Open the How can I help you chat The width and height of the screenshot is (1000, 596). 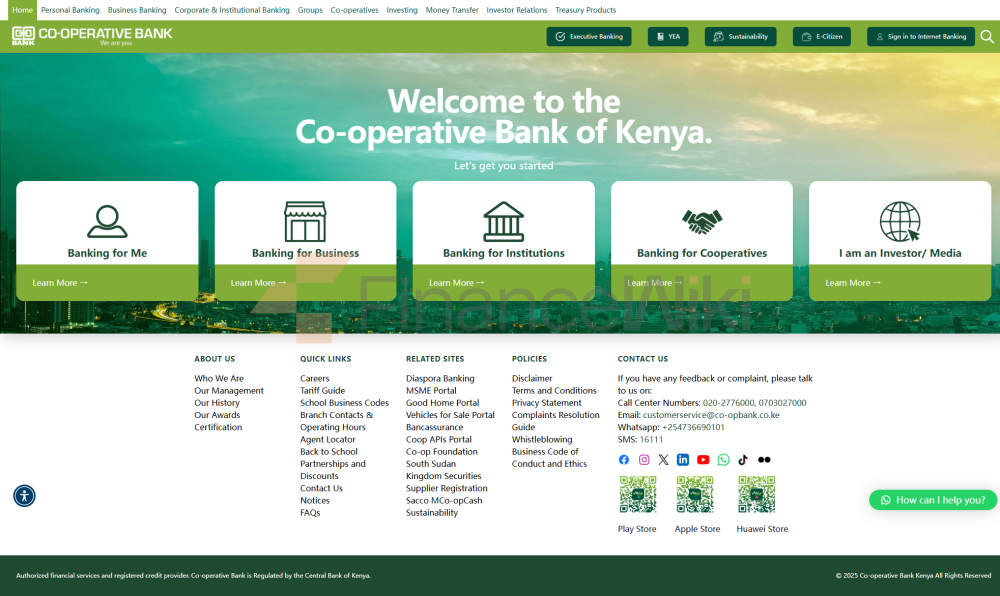click(x=932, y=500)
